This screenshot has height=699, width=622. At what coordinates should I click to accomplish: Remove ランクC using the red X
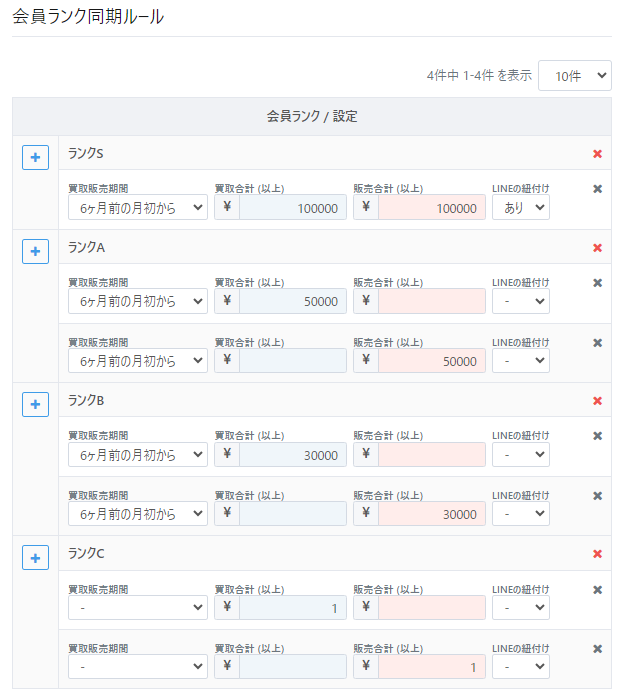[597, 554]
